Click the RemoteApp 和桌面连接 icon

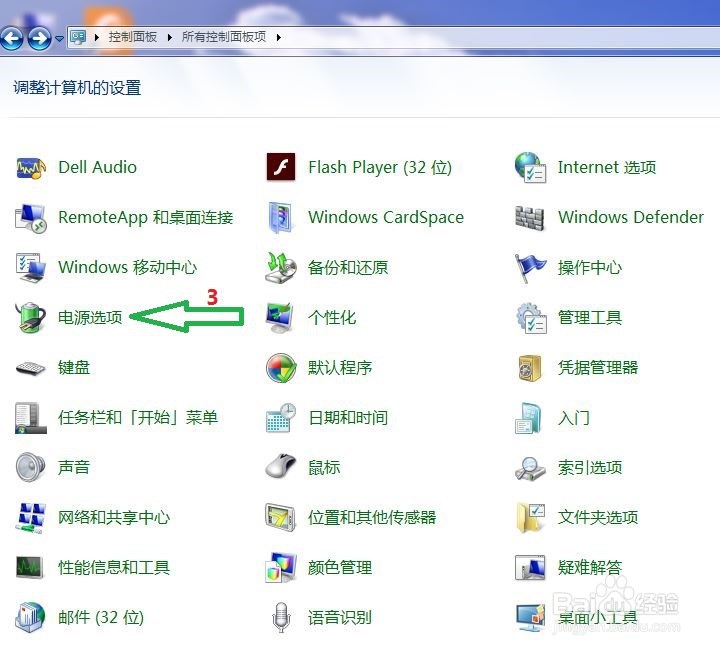[30, 218]
